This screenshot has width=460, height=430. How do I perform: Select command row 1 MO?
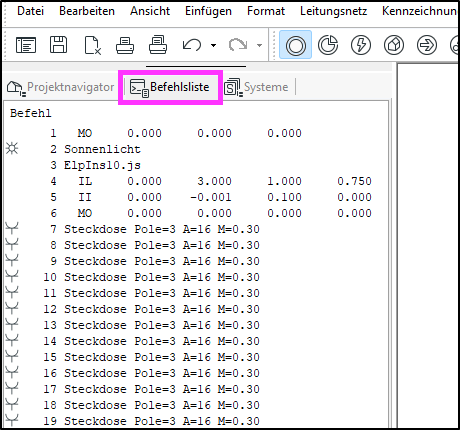[197, 133]
